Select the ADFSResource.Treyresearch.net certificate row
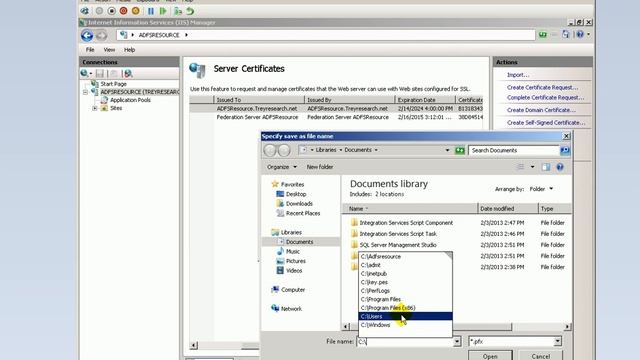The height and width of the screenshot is (360, 640). (336, 109)
